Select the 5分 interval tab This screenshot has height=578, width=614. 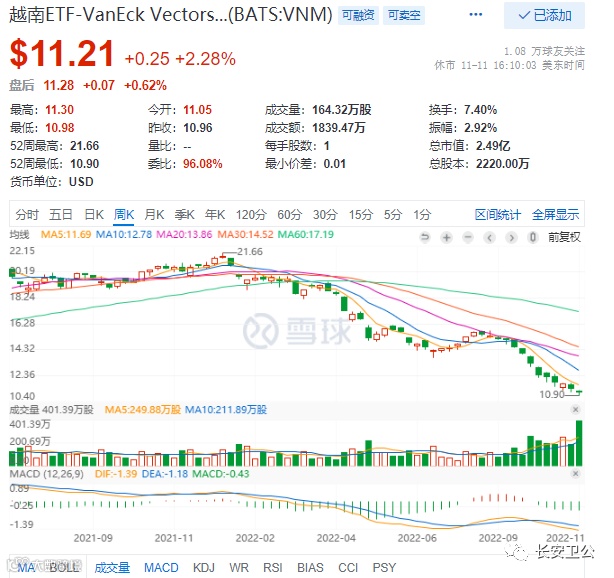[x=393, y=215]
